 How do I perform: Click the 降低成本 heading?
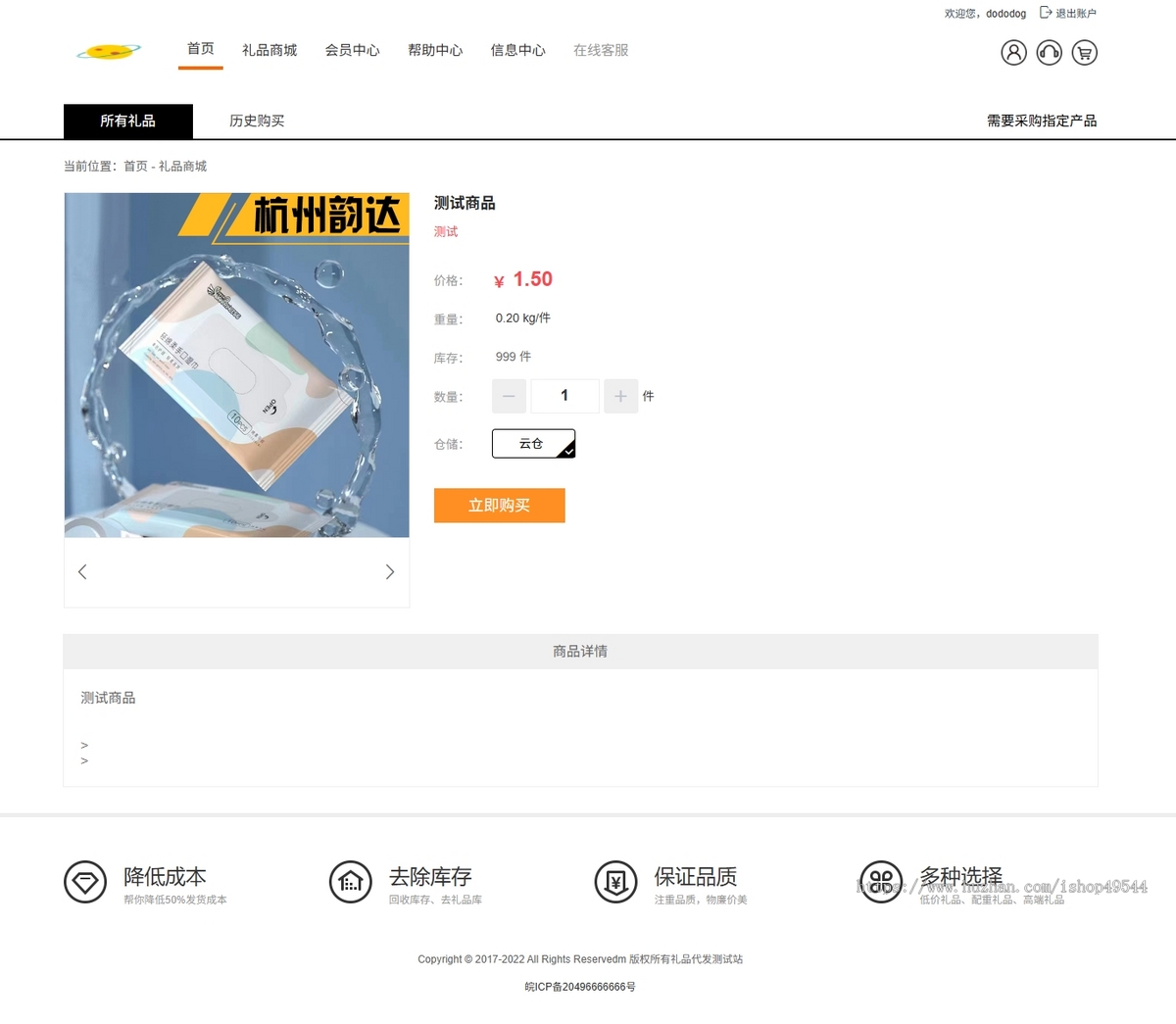(165, 876)
